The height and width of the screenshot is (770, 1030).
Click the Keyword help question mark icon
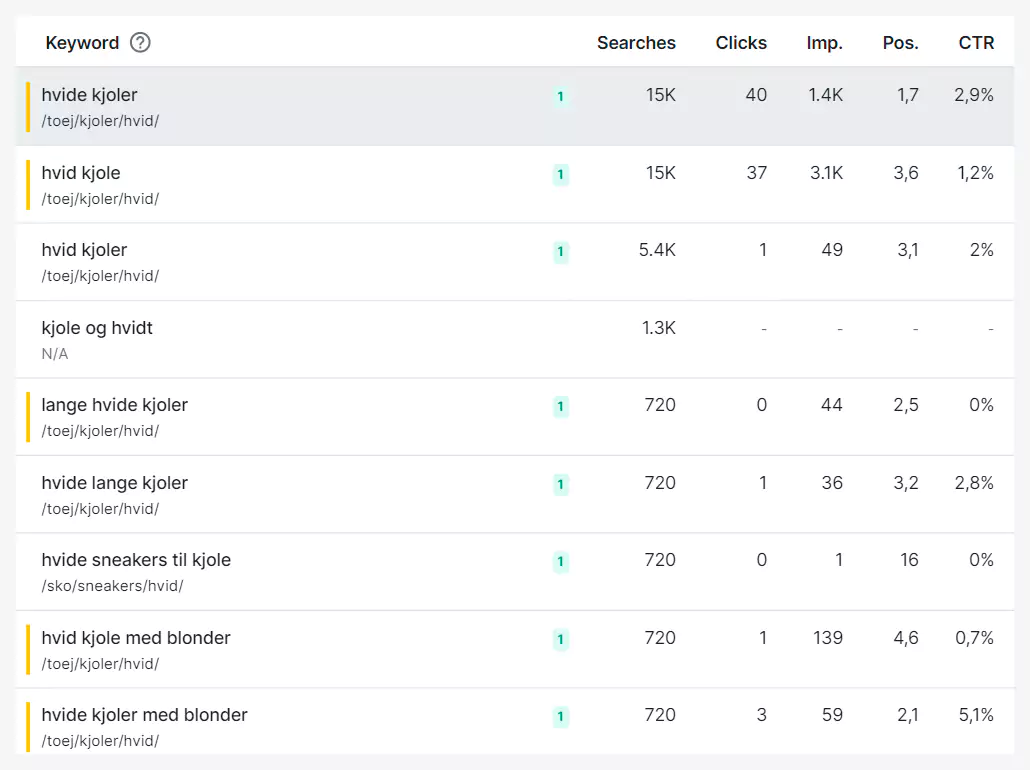point(141,43)
